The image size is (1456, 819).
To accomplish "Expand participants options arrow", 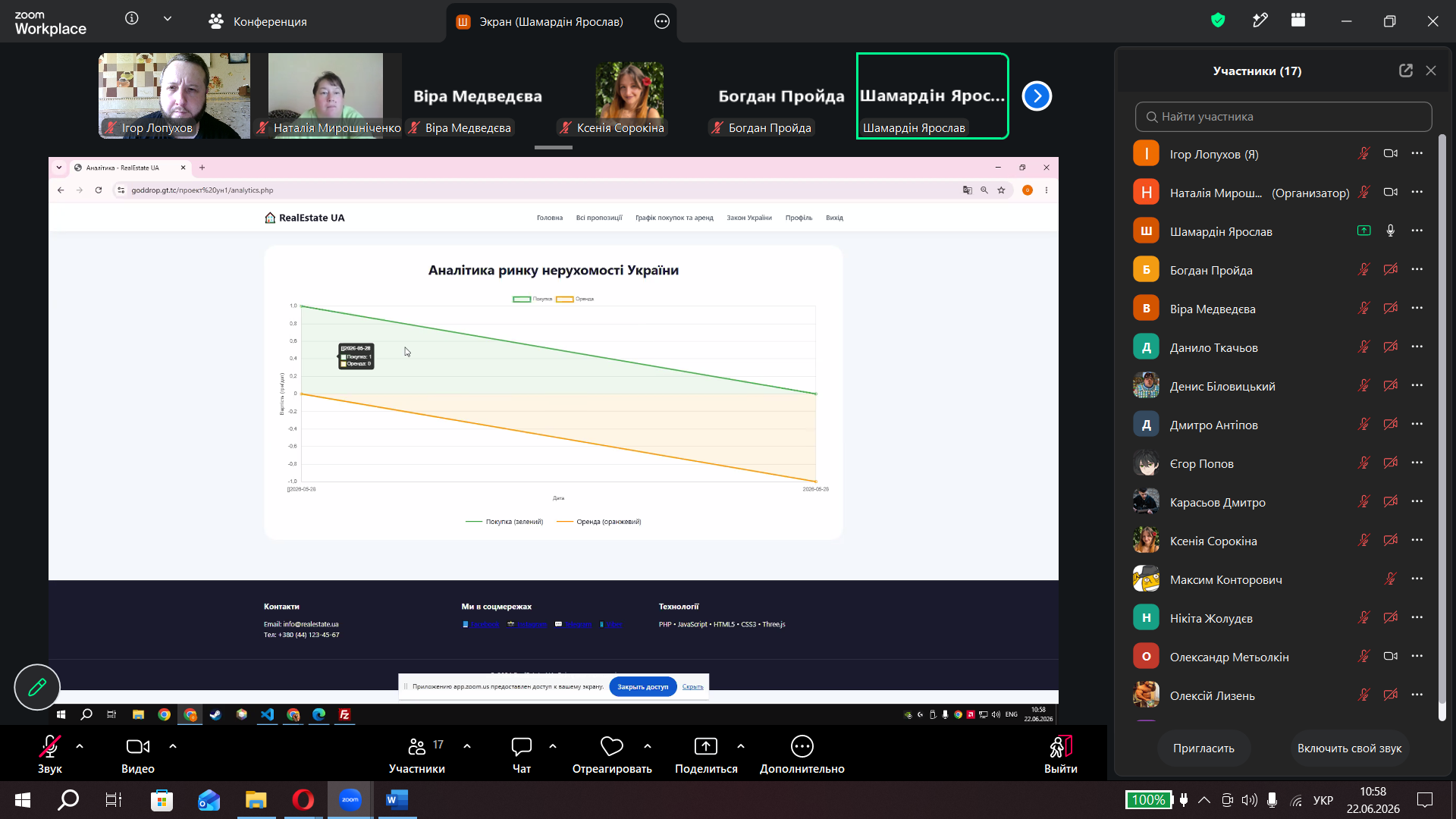I will [467, 746].
